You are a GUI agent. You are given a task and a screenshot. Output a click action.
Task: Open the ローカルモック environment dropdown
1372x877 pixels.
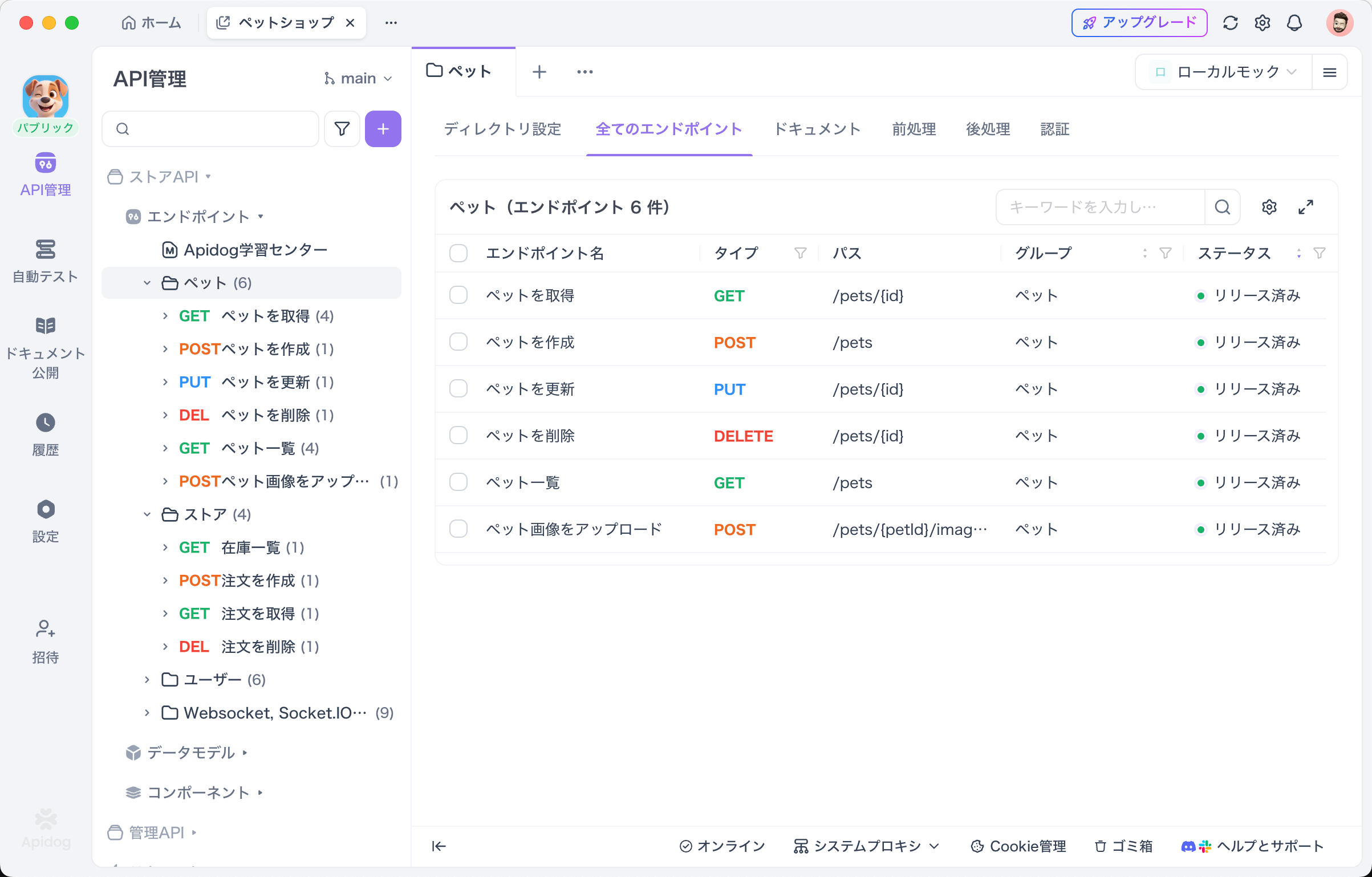(1224, 72)
